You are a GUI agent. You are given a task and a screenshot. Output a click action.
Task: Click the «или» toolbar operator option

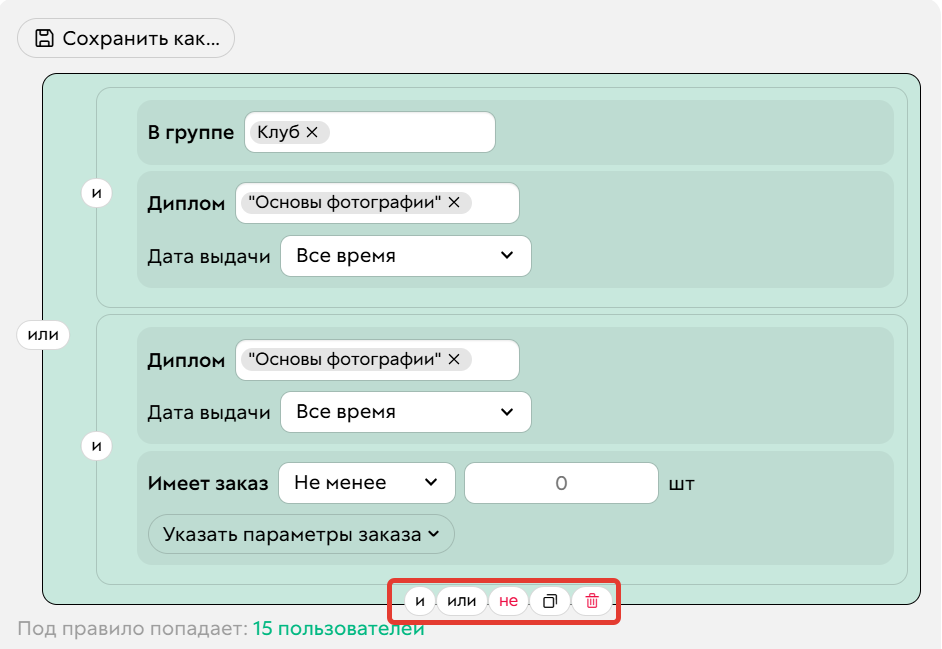click(x=461, y=601)
